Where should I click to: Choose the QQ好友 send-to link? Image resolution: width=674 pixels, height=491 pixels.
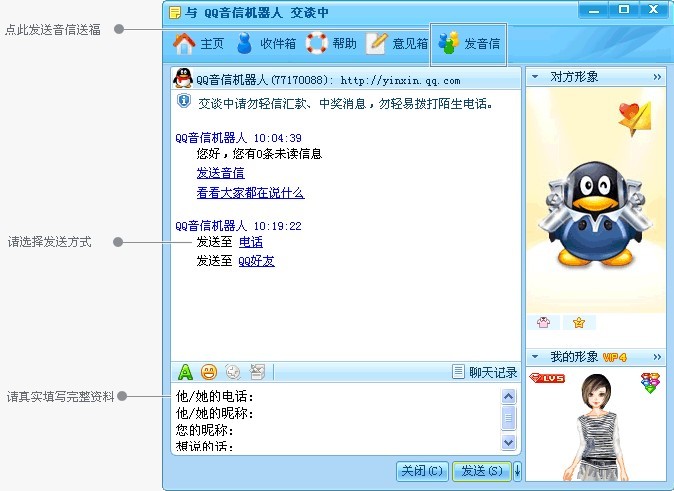point(257,261)
